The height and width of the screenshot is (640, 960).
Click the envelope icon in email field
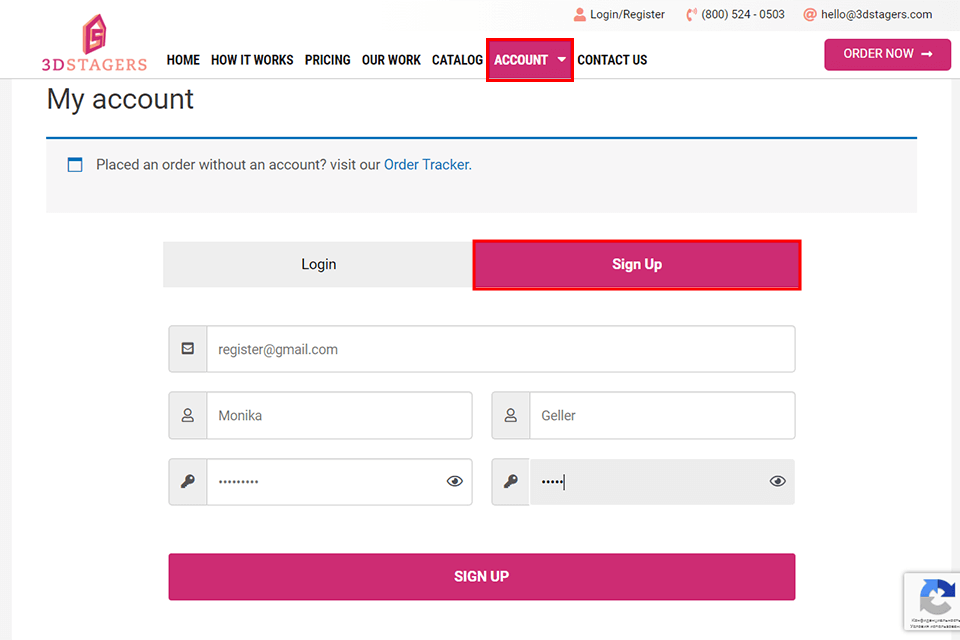[x=188, y=349]
